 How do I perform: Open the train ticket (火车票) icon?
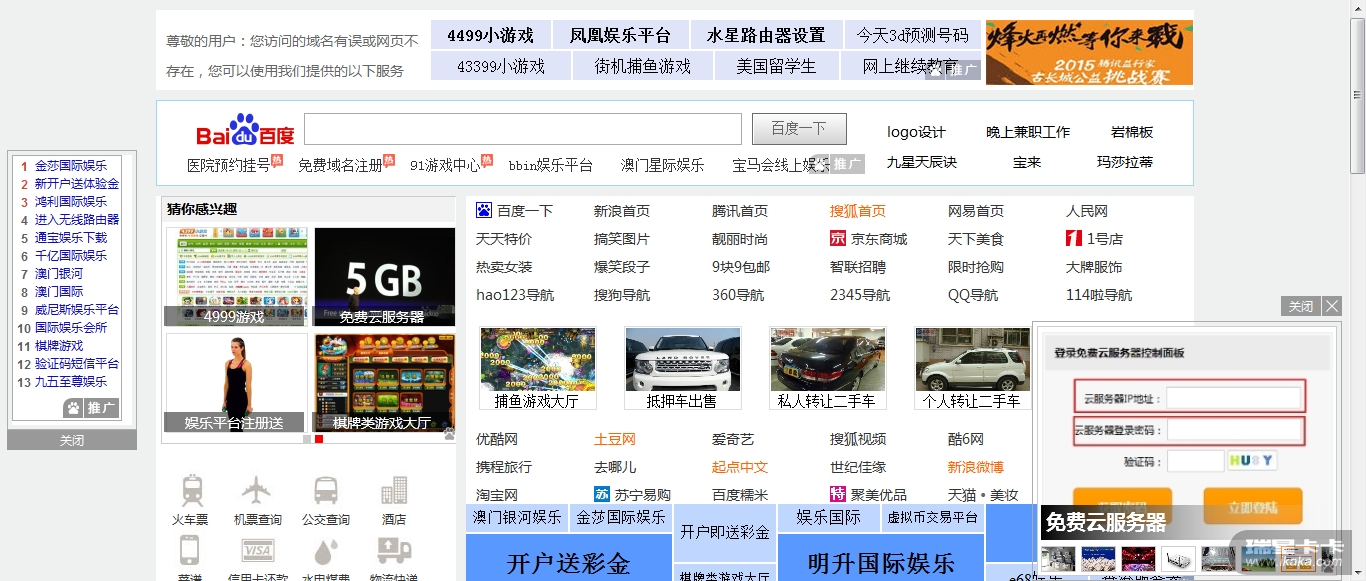(191, 491)
